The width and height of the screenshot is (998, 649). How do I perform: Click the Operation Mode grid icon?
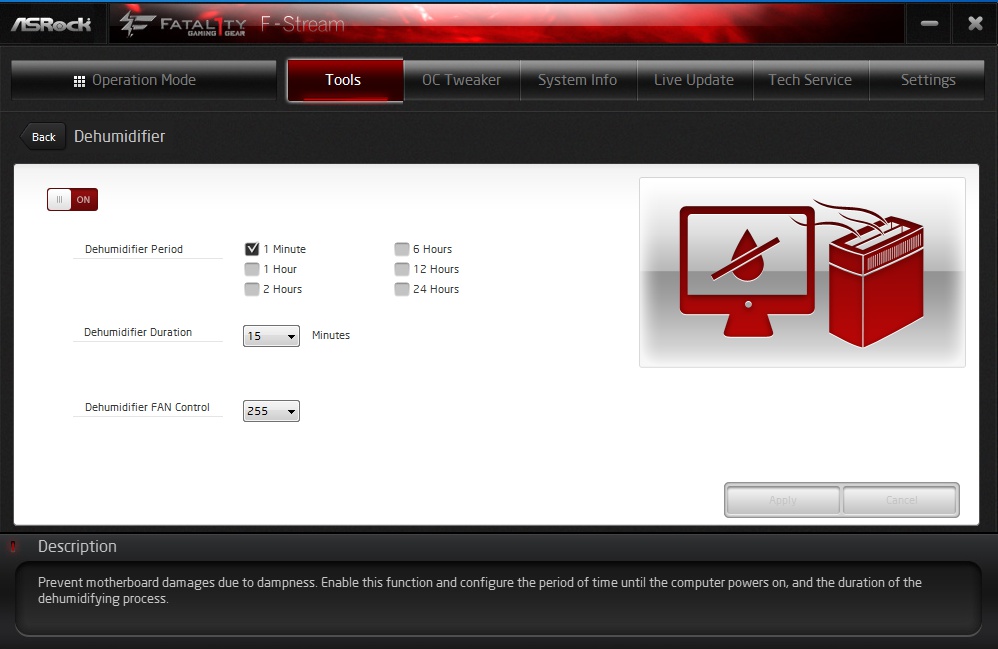tap(80, 81)
